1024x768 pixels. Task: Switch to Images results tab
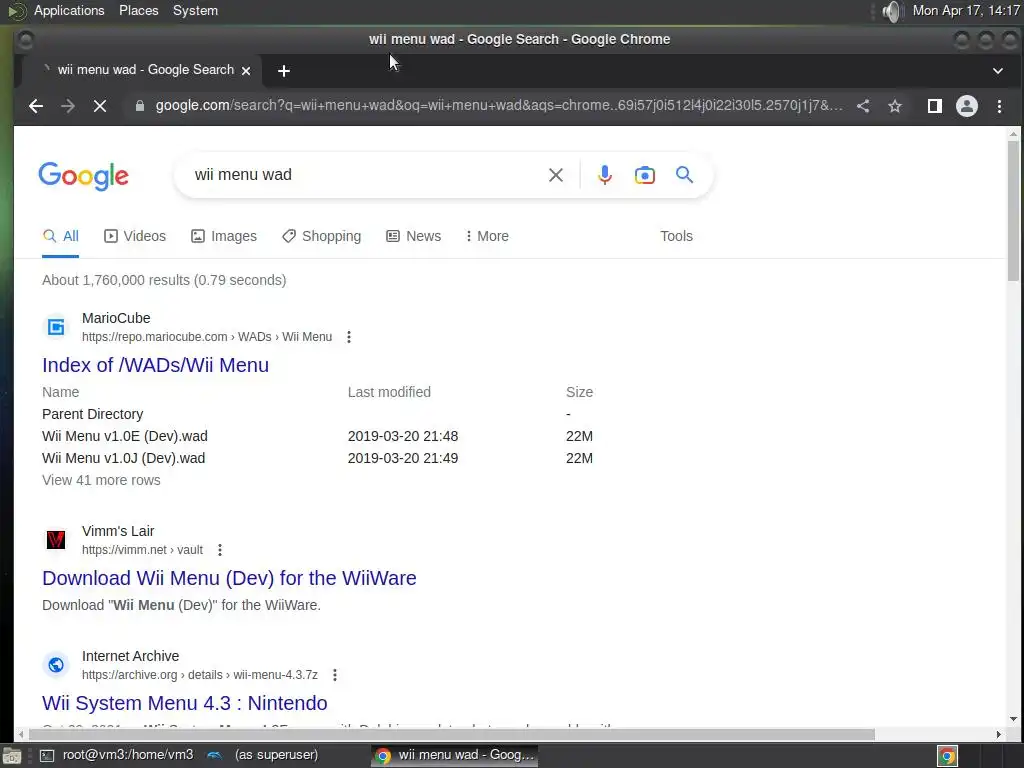pos(223,236)
